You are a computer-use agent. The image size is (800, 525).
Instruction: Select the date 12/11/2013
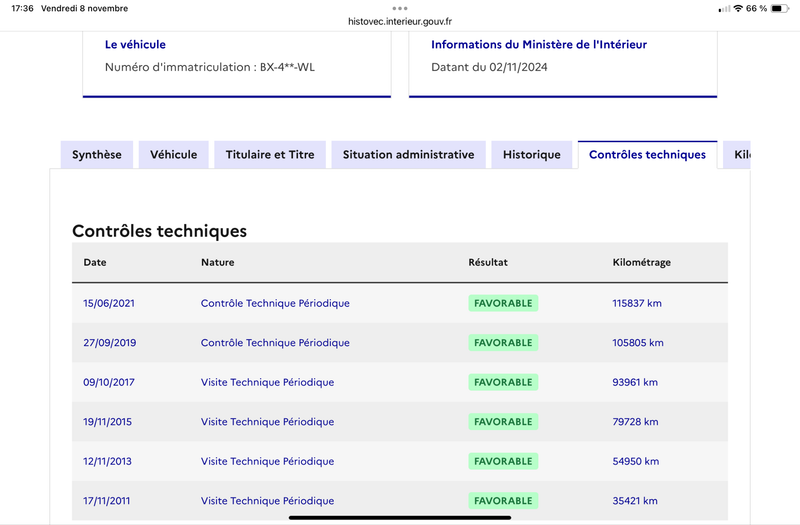tap(107, 461)
